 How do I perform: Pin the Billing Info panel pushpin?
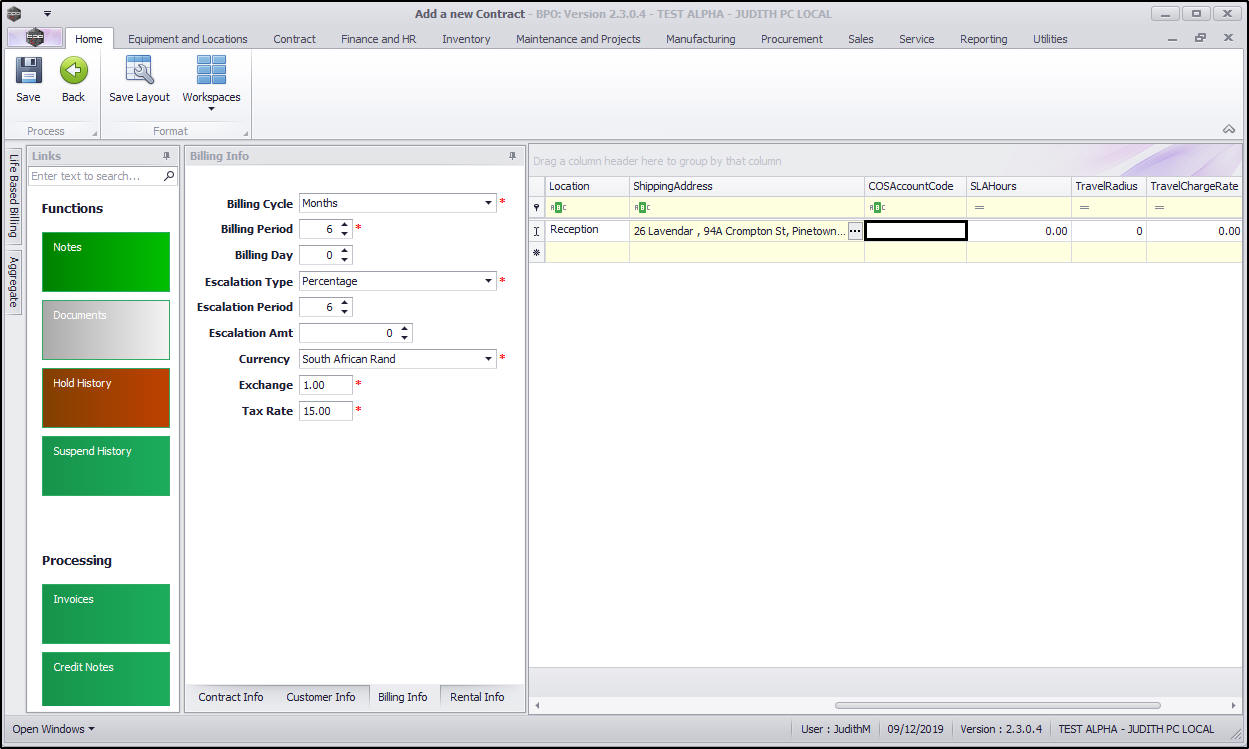(513, 156)
